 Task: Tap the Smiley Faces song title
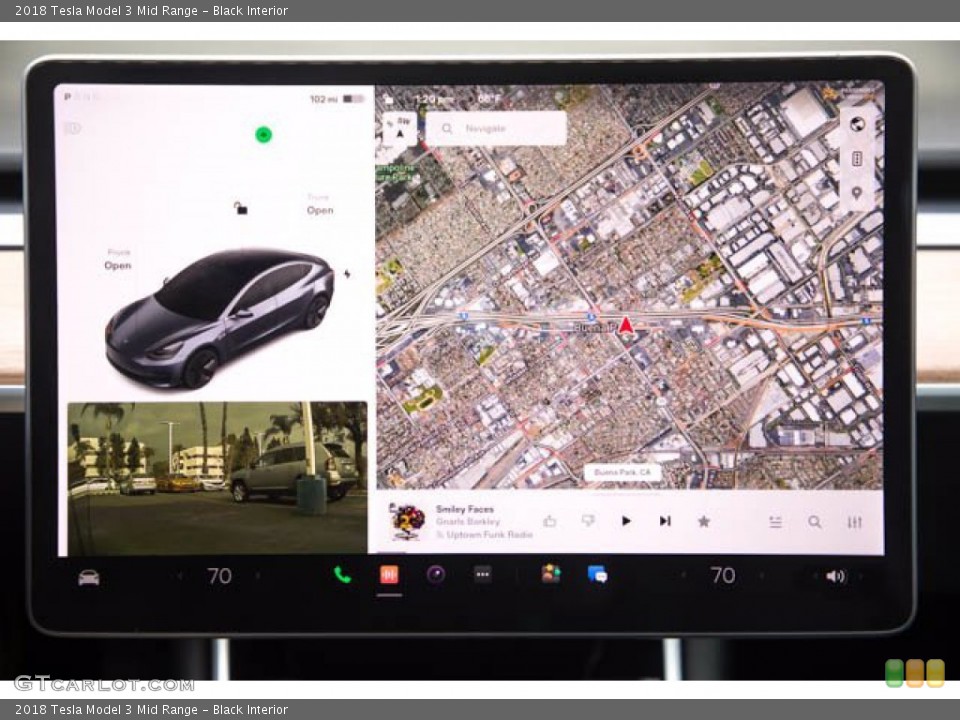coord(465,509)
